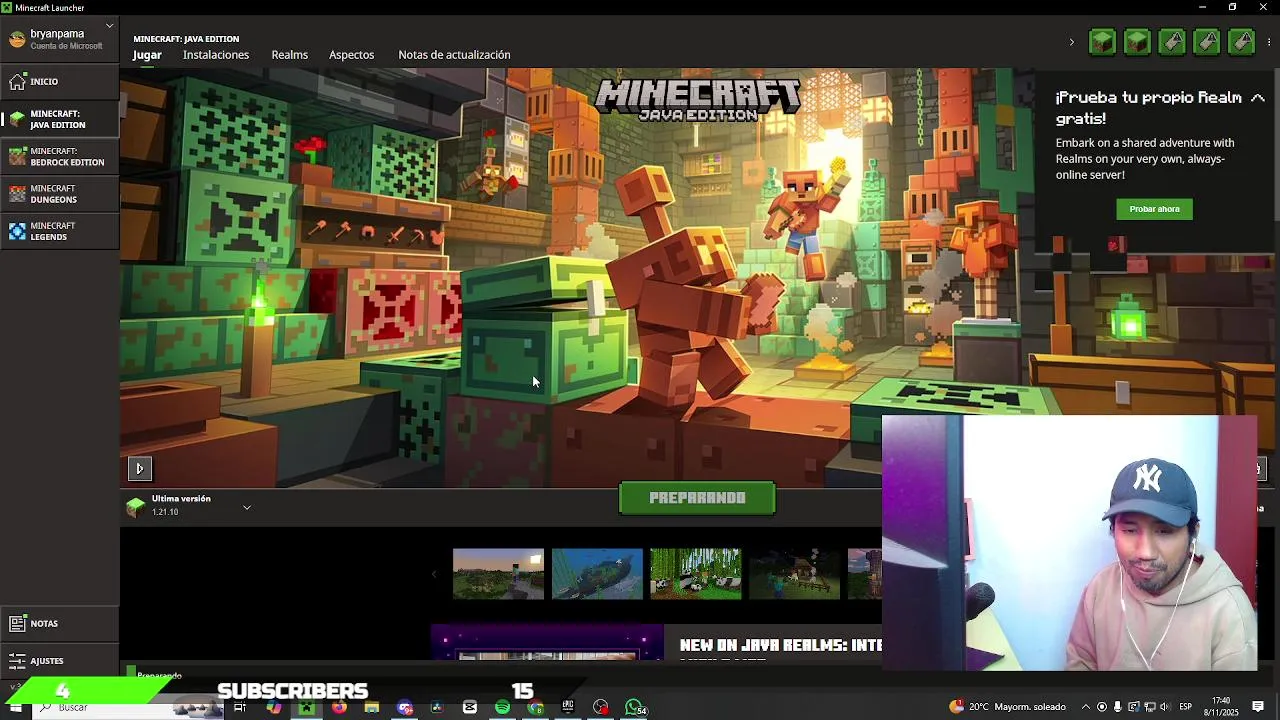
Task: Switch to the Aspectos tab
Action: coord(351,54)
